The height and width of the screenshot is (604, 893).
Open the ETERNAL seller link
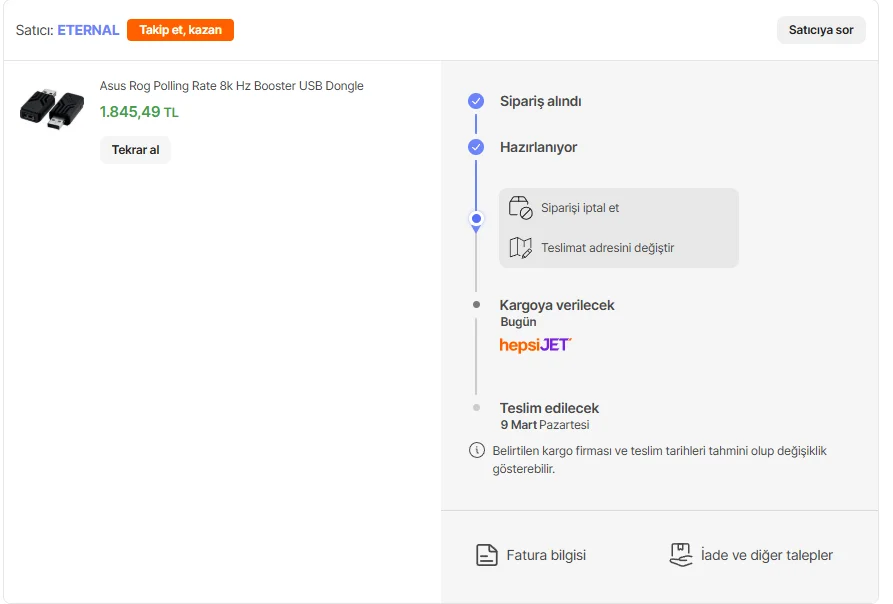[88, 30]
